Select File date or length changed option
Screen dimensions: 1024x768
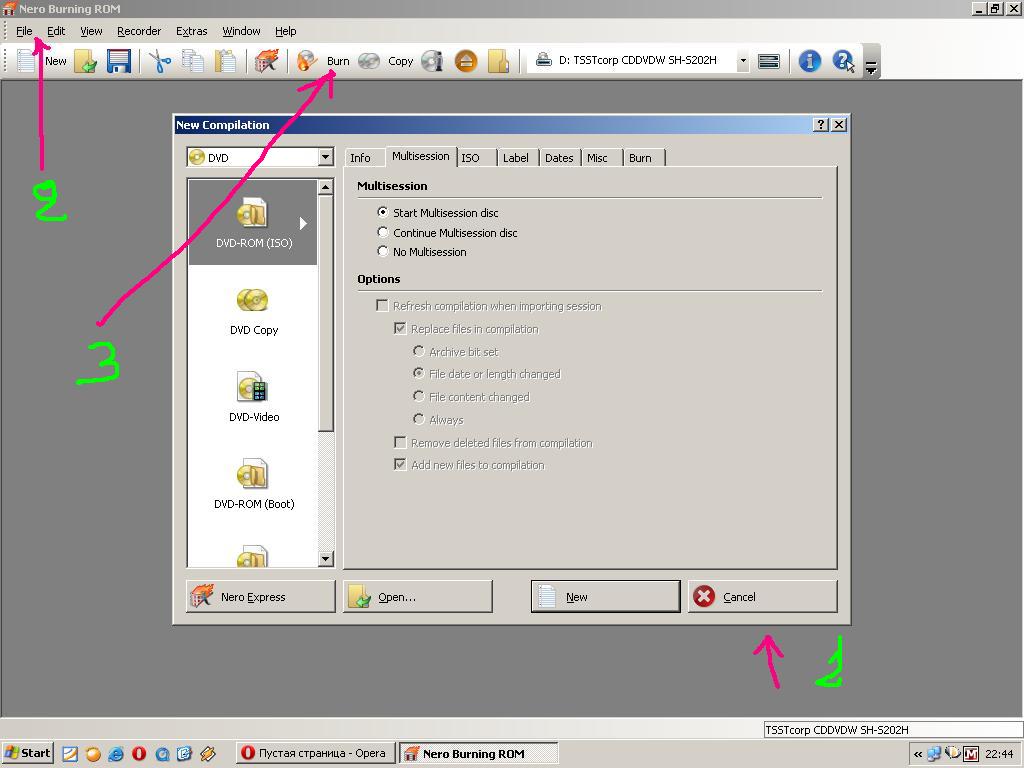tap(487, 374)
